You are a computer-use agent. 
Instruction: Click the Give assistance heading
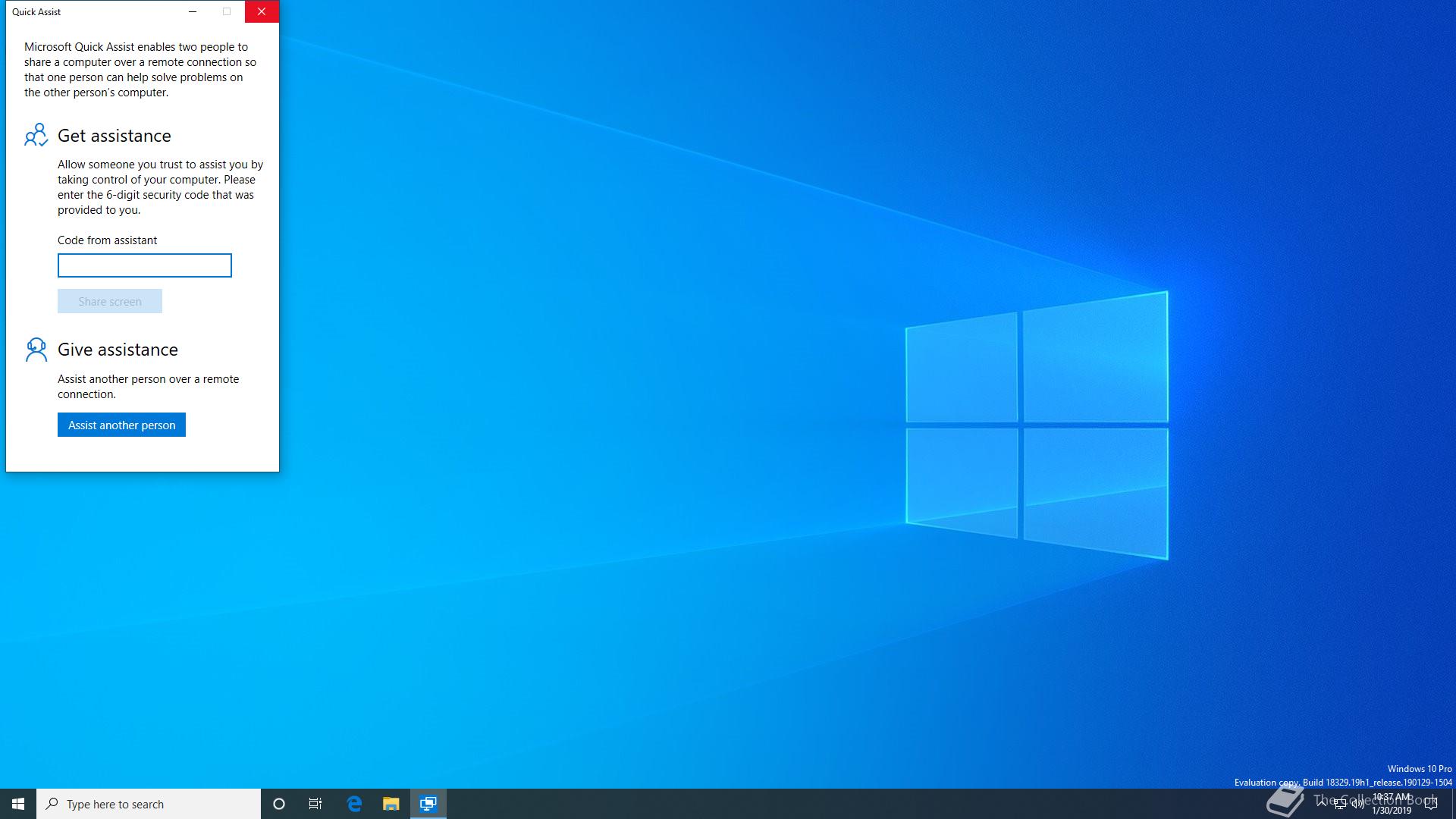pos(118,350)
